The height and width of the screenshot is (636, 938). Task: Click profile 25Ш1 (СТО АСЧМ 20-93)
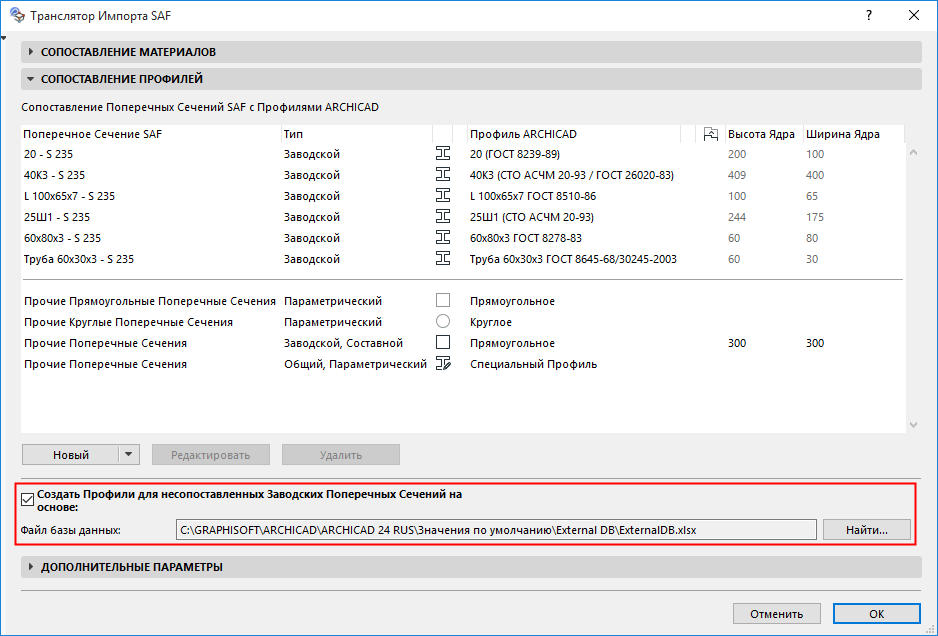(531, 217)
